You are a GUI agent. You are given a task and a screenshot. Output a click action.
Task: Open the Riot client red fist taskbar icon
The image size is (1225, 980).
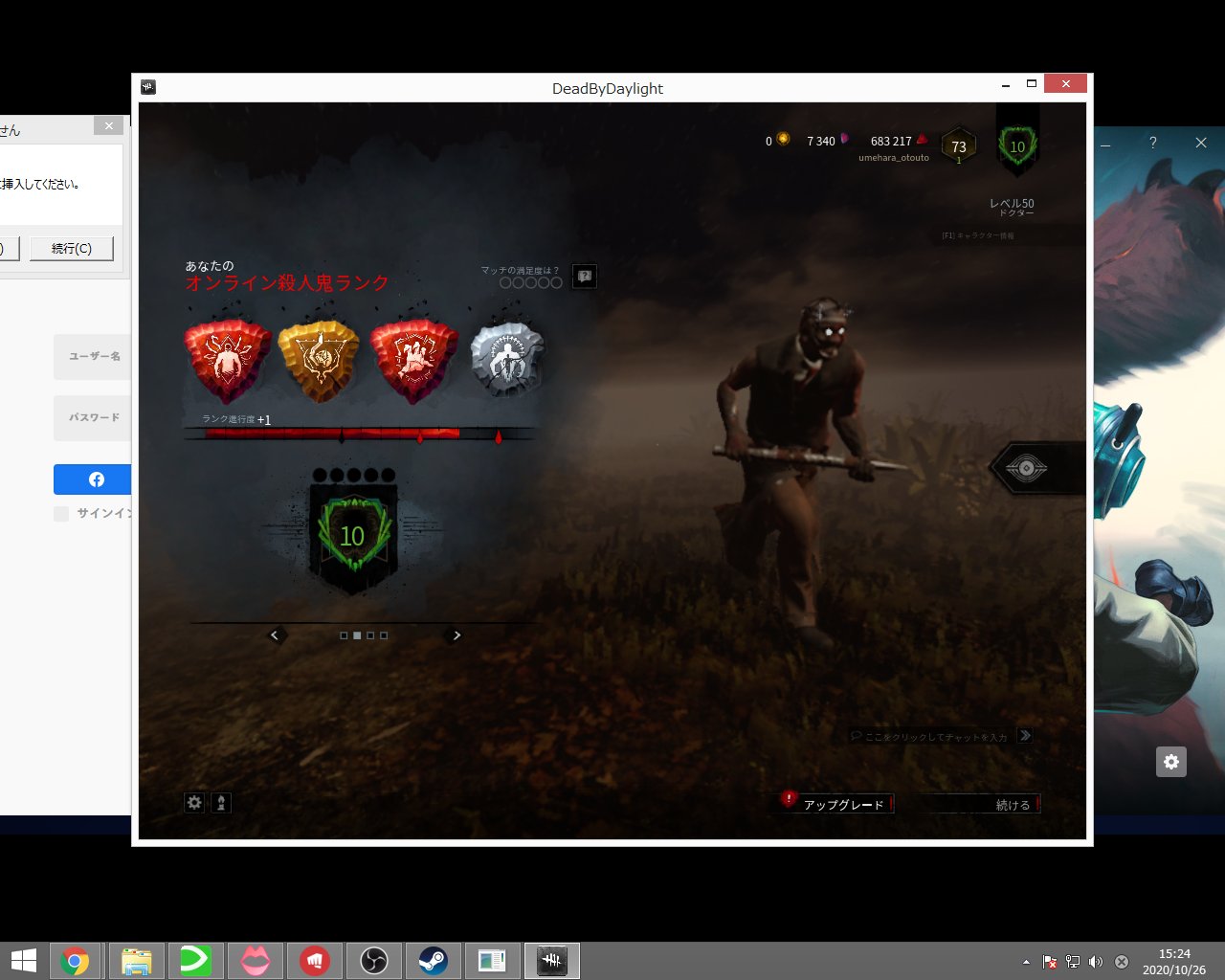tap(314, 961)
